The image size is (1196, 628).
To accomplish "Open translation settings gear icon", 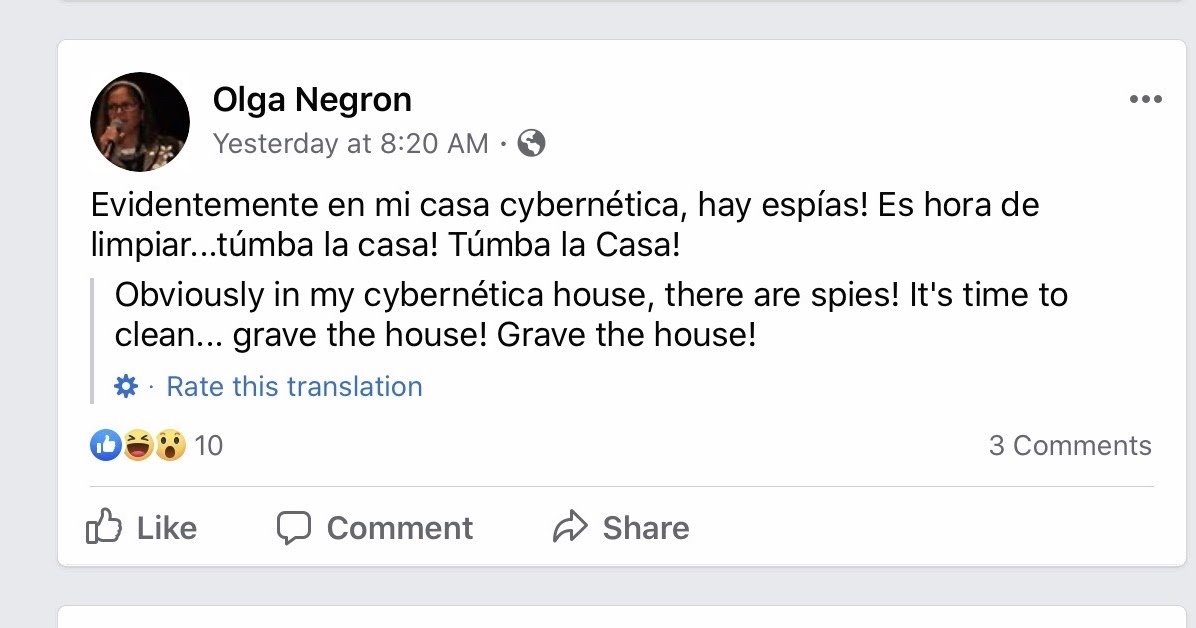I will pos(125,386).
